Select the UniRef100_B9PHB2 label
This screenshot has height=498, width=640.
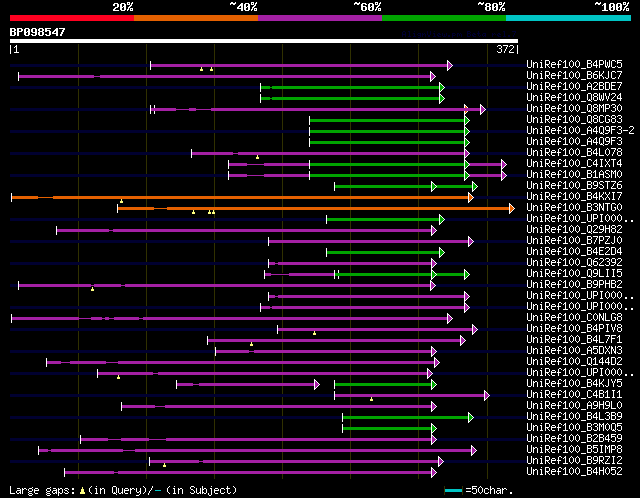coord(574,285)
